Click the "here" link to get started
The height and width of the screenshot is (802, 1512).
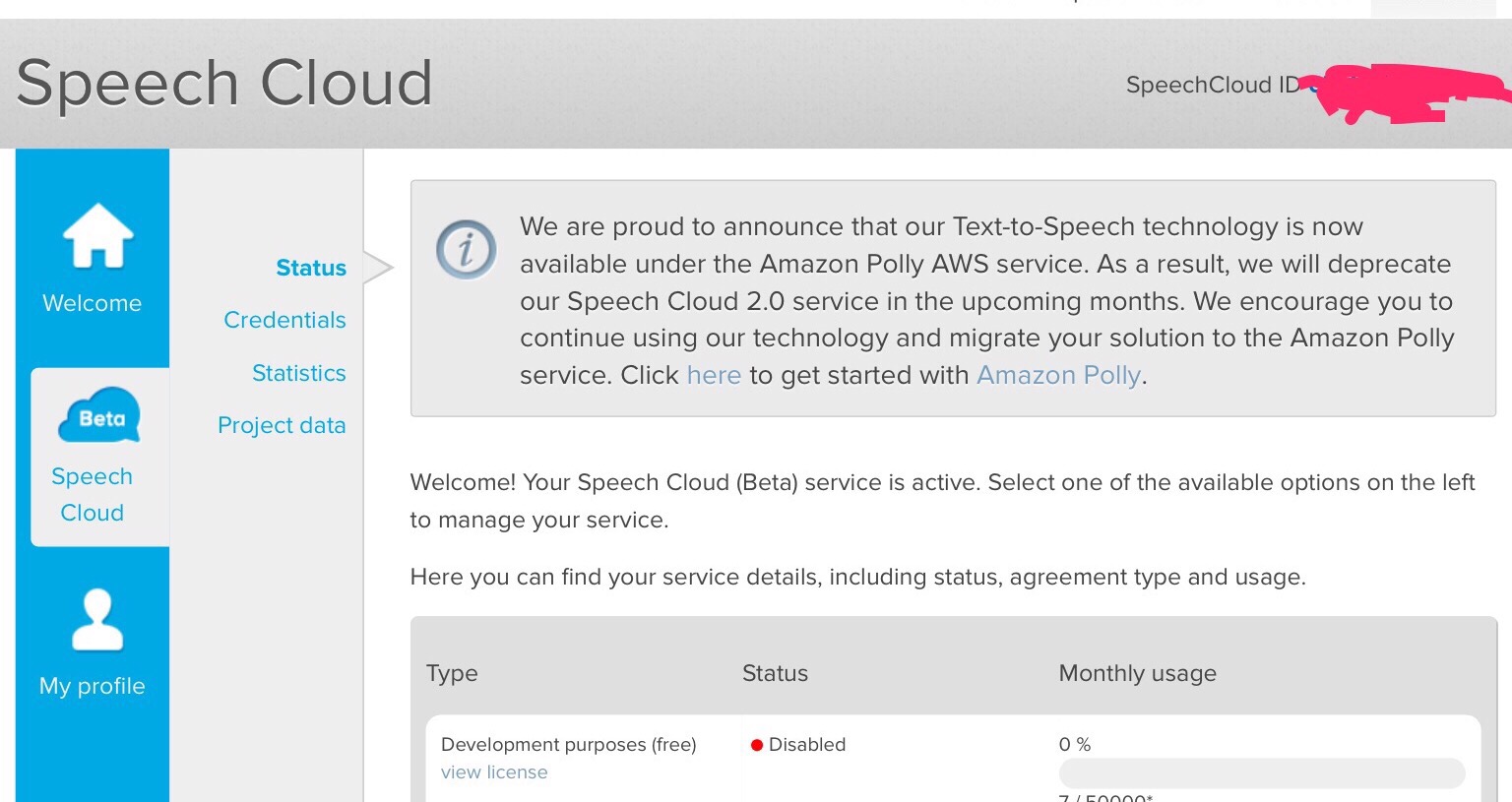pyautogui.click(x=714, y=375)
